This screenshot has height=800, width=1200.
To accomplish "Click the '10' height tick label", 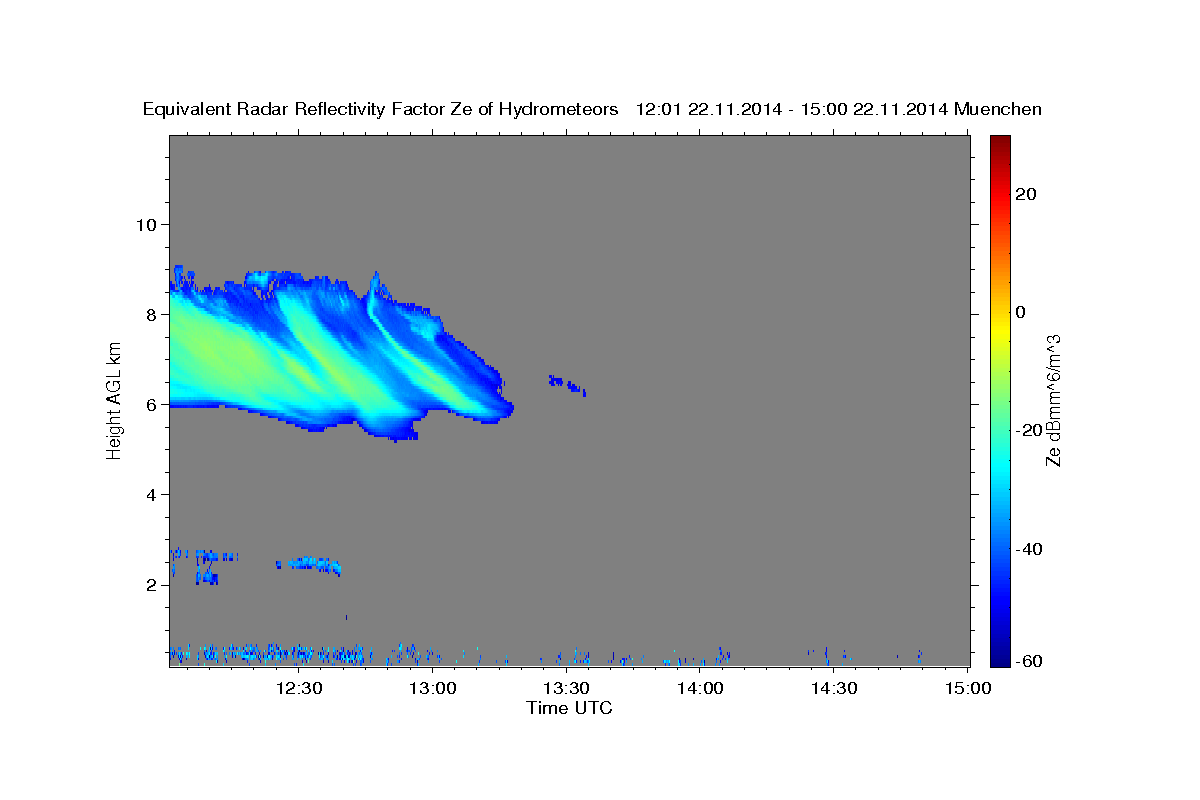I will (x=145, y=224).
